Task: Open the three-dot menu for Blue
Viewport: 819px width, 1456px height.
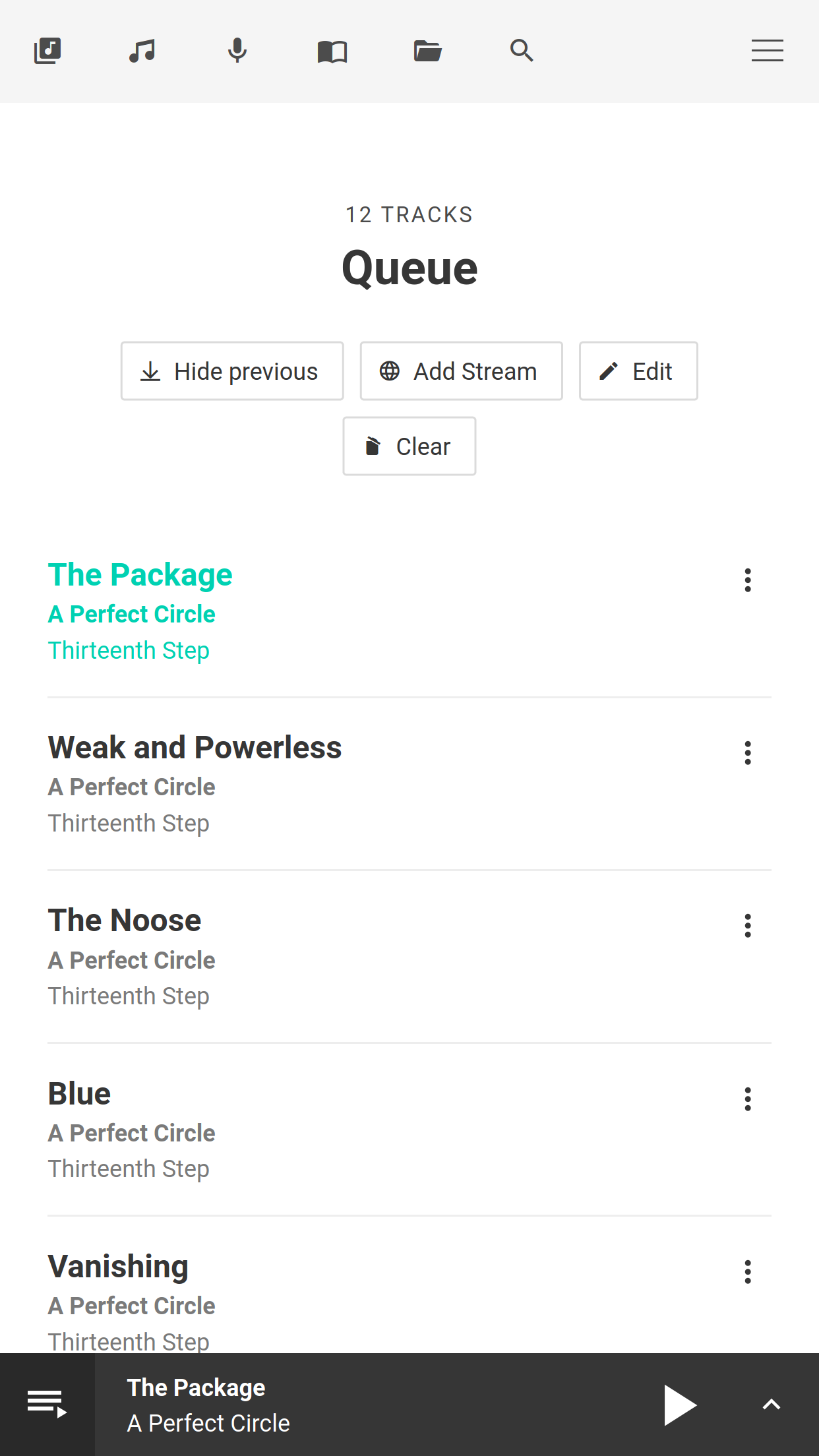Action: pyautogui.click(x=747, y=1099)
